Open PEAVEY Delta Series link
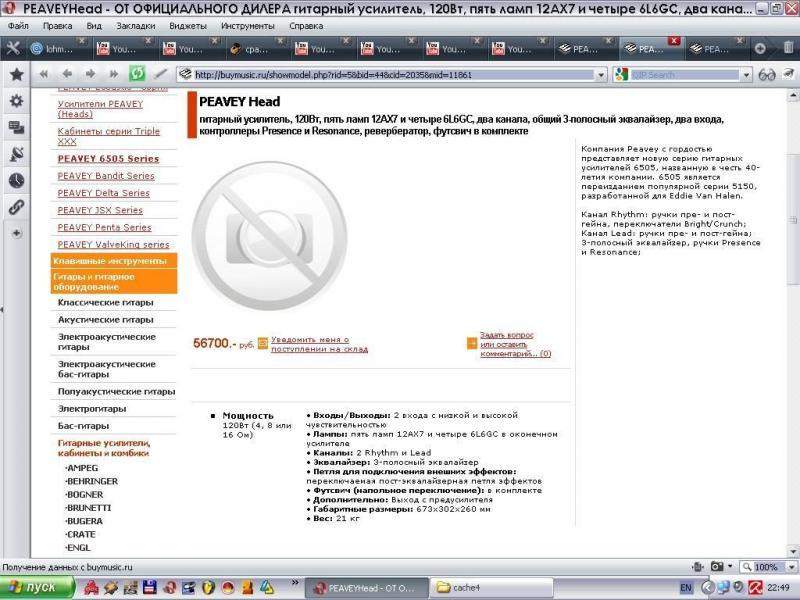Screen dimensions: 800x600 coord(104,193)
